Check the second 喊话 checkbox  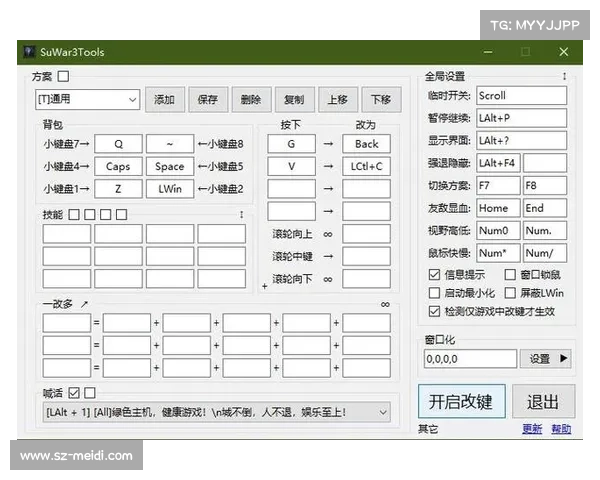click(x=90, y=393)
